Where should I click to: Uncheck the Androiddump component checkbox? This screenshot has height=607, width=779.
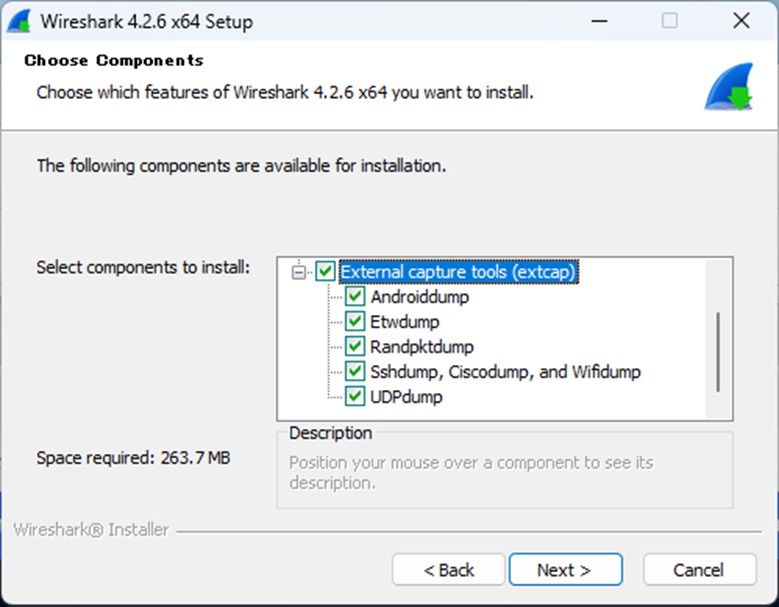[355, 297]
